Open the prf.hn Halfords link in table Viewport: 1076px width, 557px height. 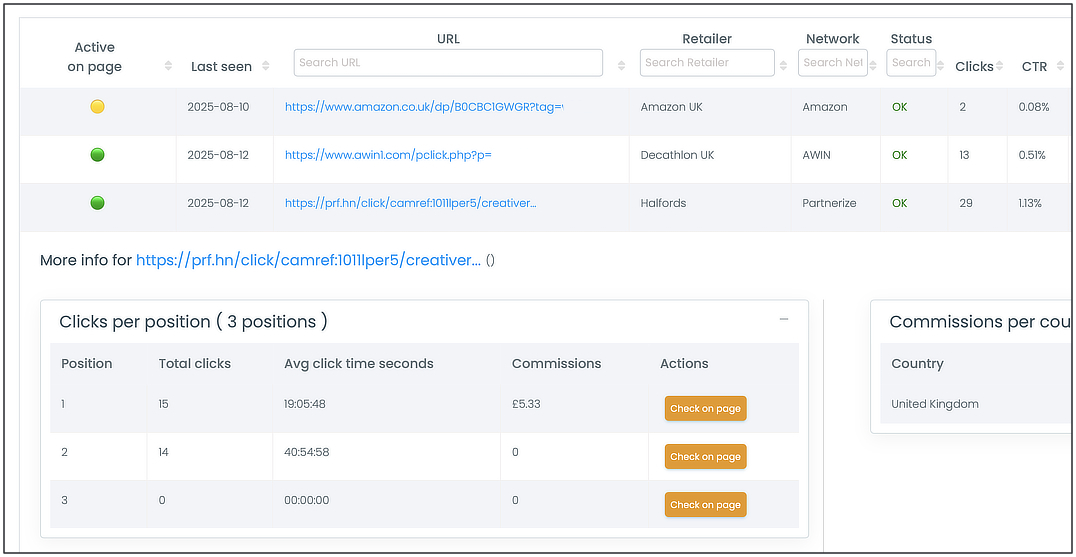pyautogui.click(x=410, y=203)
